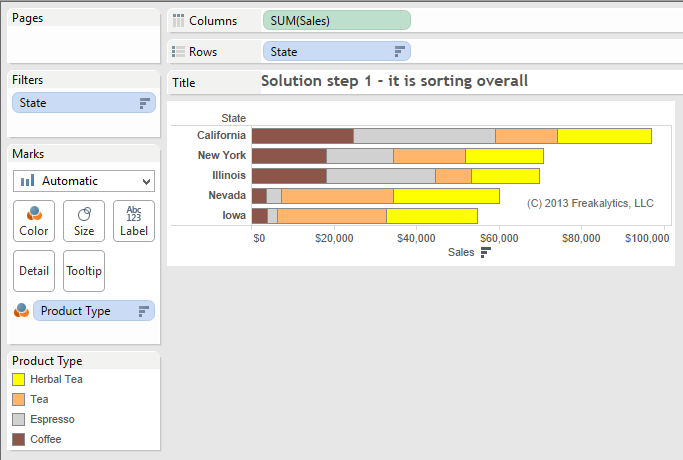The width and height of the screenshot is (683, 460).
Task: Click the Marks card header
Action: click(x=28, y=154)
